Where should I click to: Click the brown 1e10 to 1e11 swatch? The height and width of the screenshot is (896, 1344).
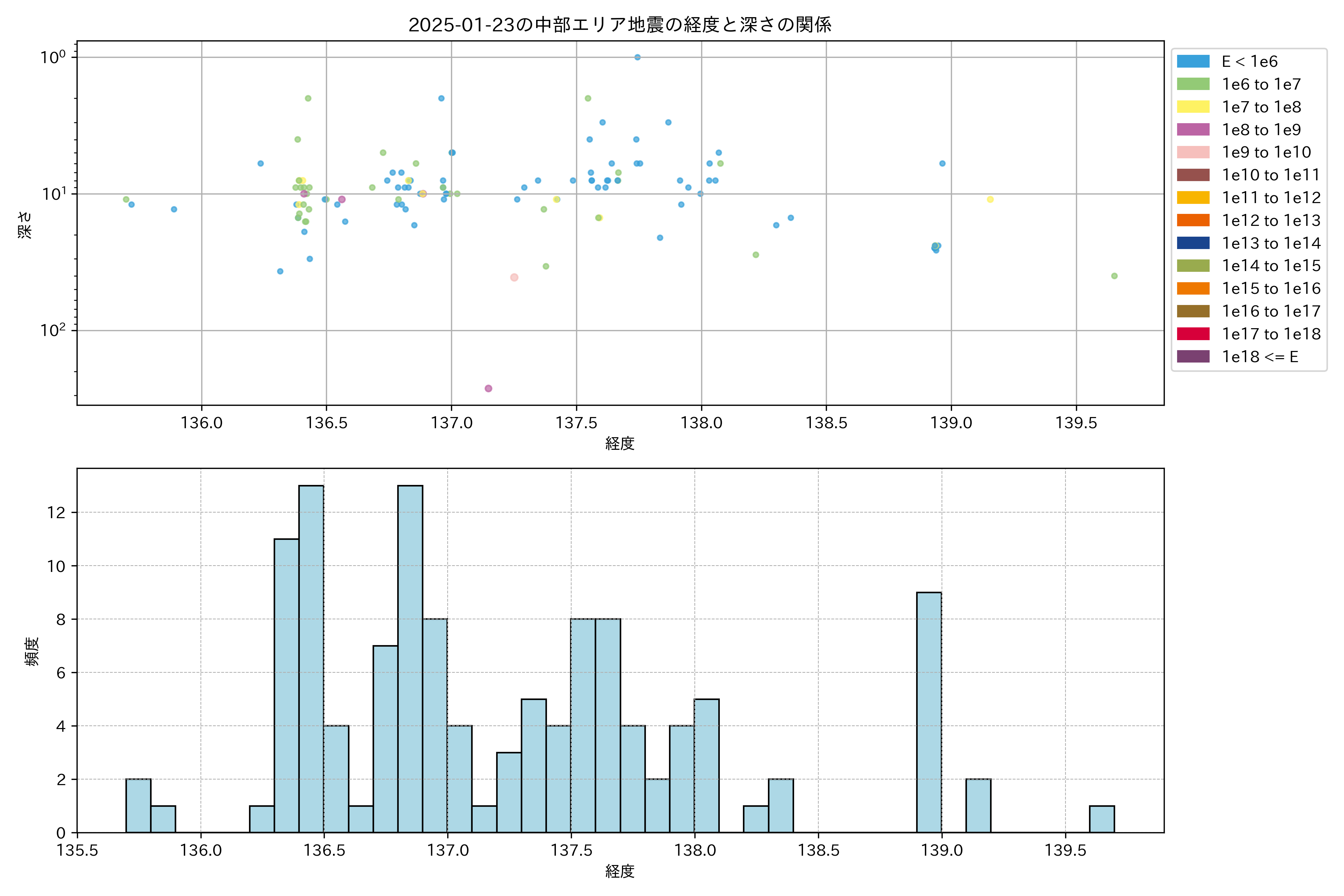pos(1193,175)
